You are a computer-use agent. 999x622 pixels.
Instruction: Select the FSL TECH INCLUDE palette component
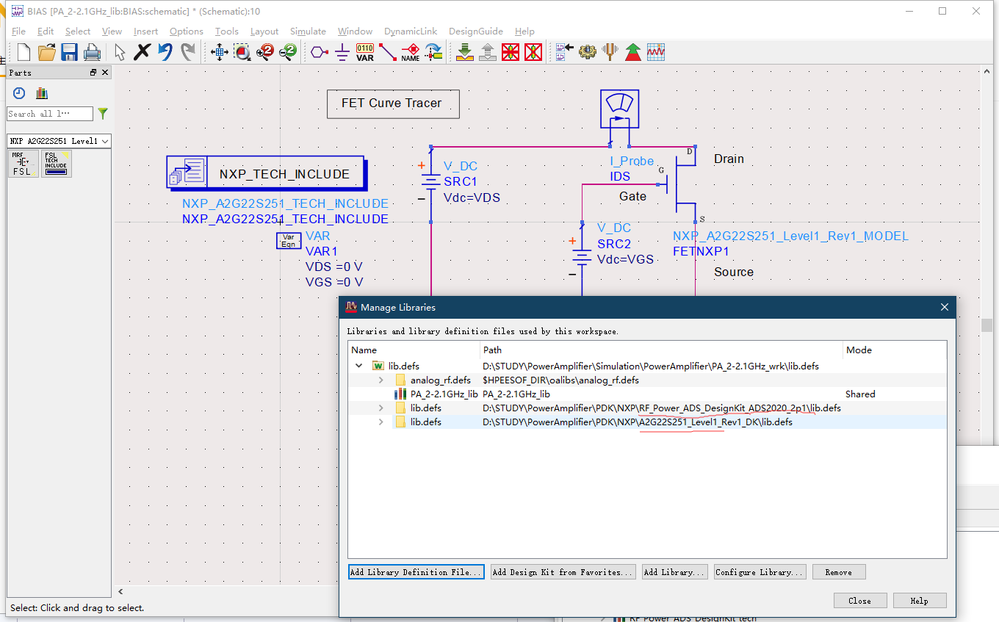pos(56,165)
